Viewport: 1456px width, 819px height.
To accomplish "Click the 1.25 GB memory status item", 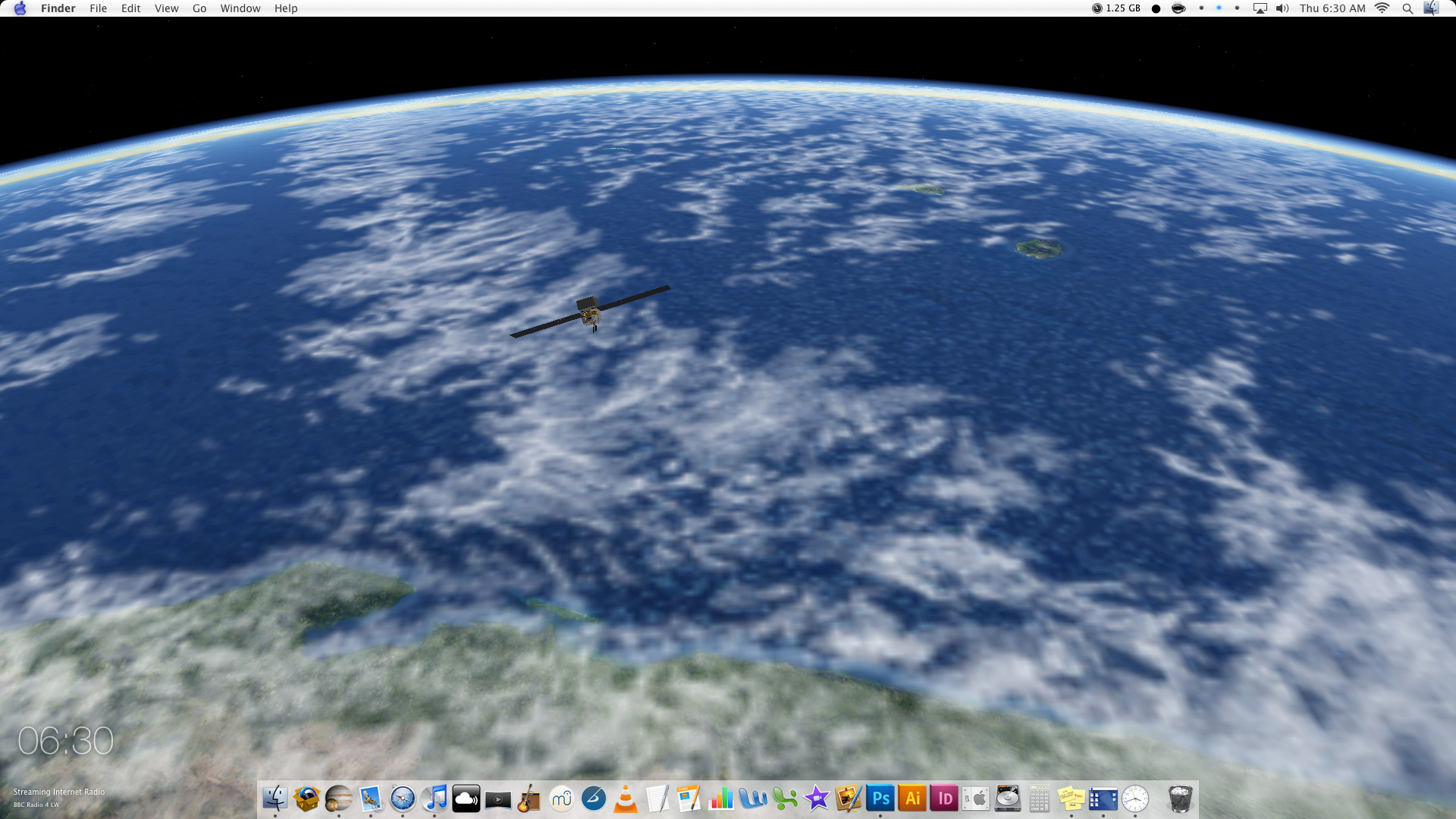I will tap(1116, 8).
